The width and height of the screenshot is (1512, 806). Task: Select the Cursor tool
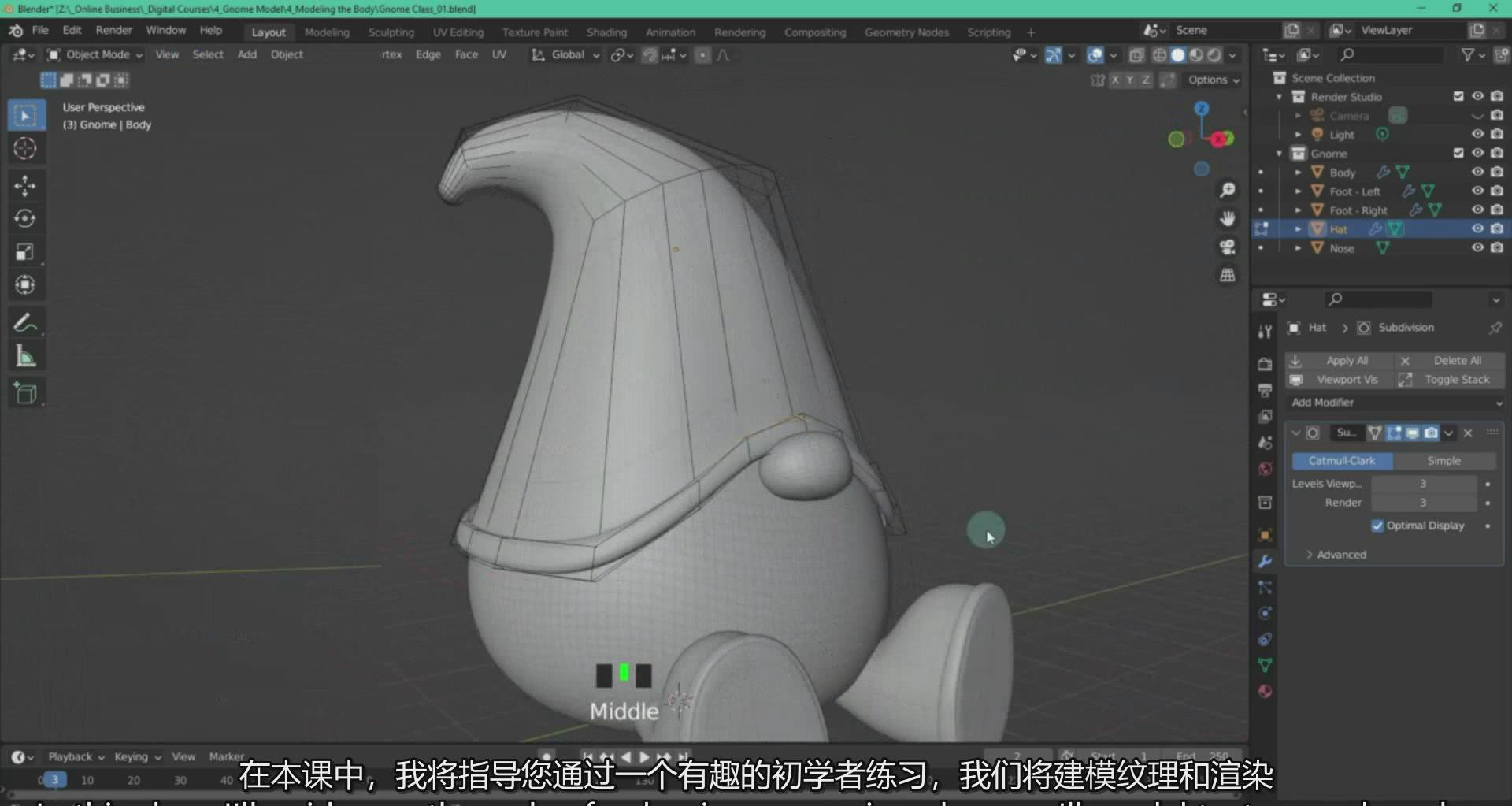pyautogui.click(x=26, y=149)
